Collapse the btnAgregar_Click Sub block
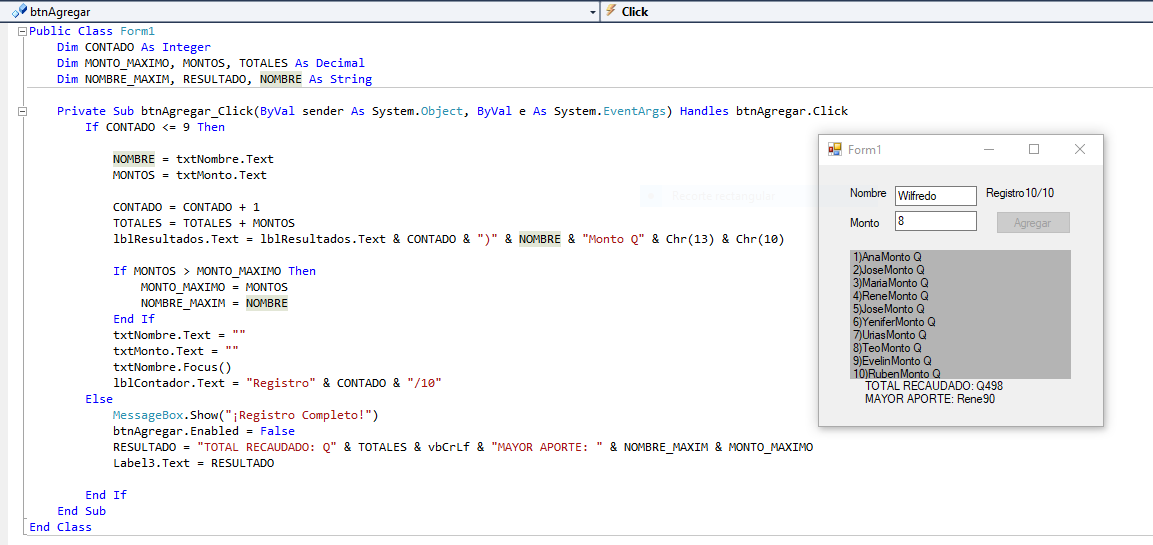Viewport: 1153px width, 545px height. coord(22,112)
